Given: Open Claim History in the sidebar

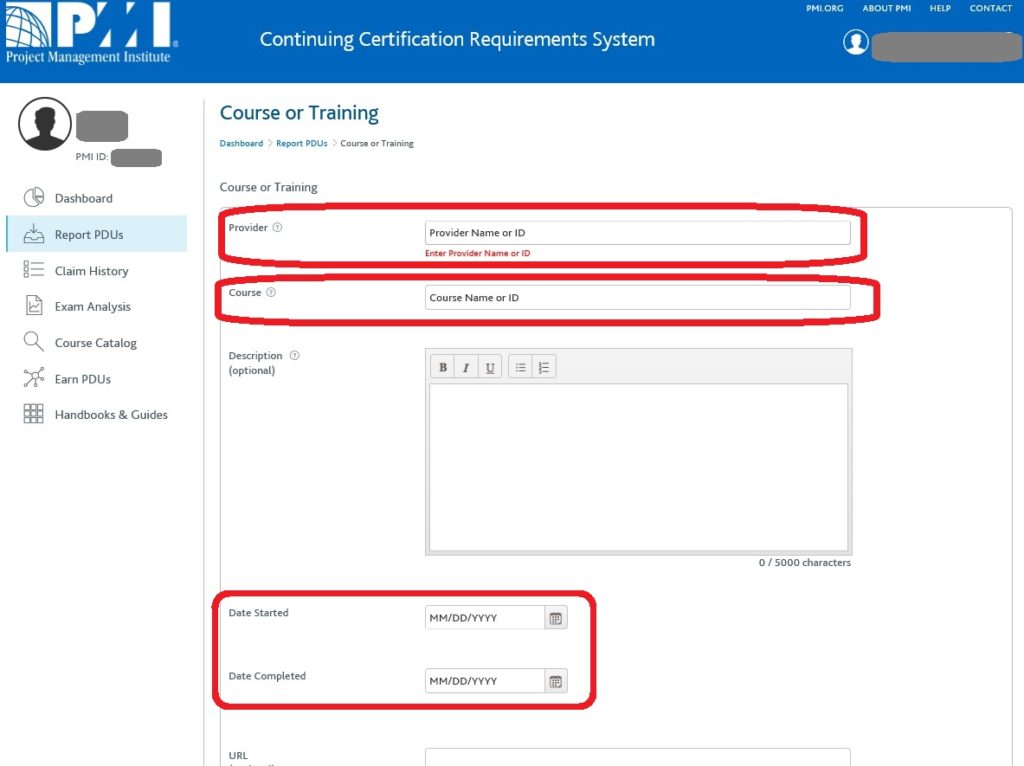Looking at the screenshot, I should (91, 270).
